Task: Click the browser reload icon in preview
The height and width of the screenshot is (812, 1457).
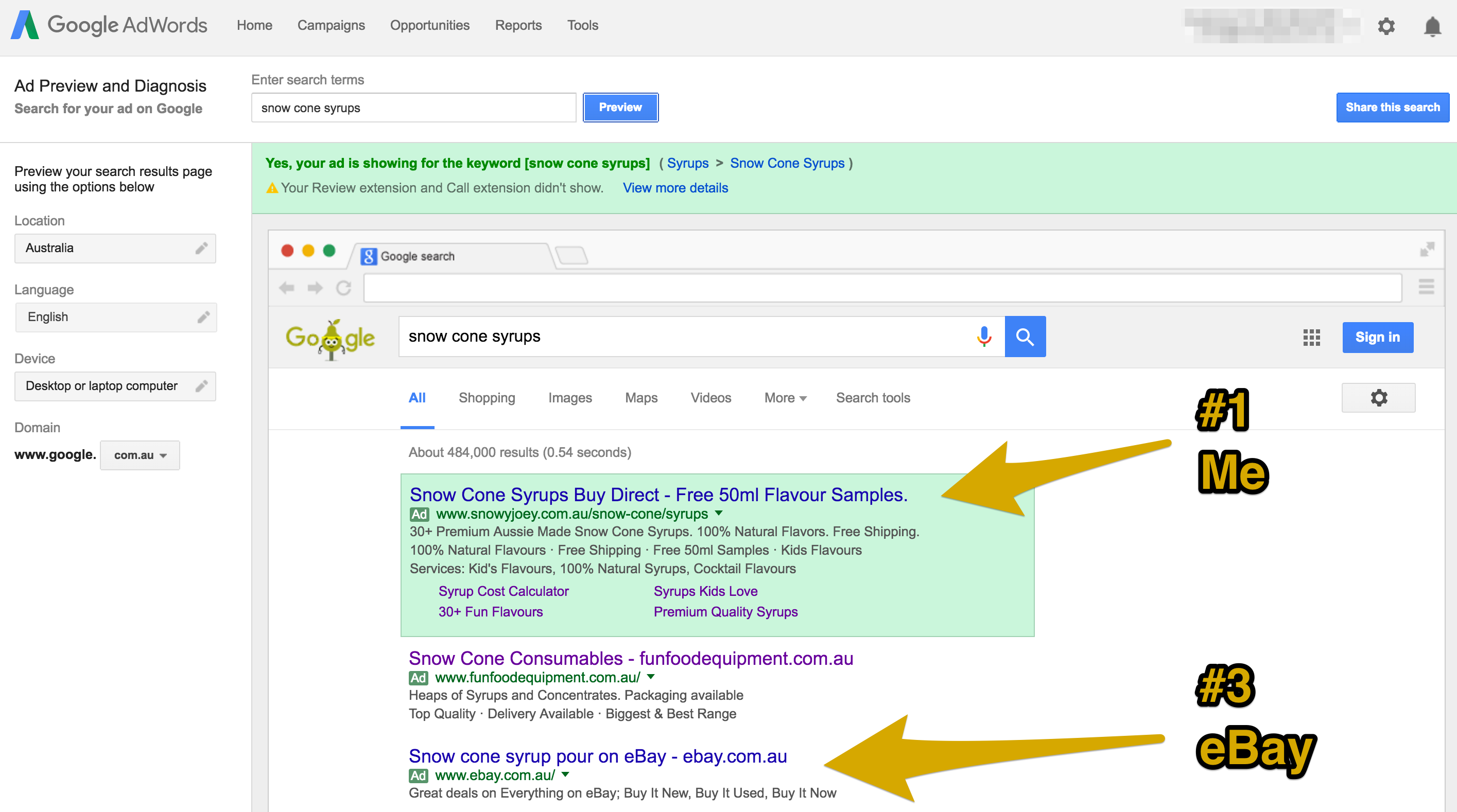Action: coord(344,288)
